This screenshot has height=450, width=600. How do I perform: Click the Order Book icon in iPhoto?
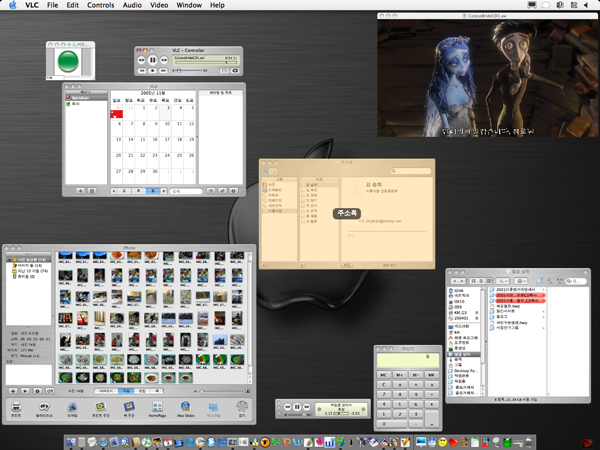tap(129, 408)
